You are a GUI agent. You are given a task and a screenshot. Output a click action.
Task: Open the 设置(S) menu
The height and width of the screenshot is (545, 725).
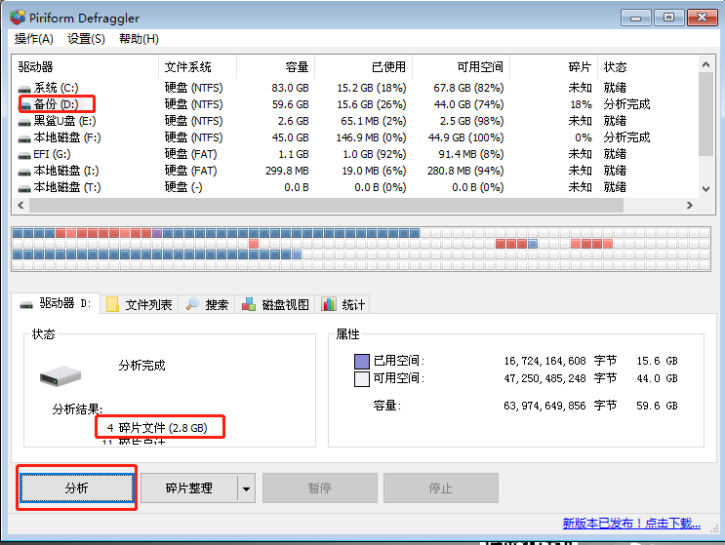[86, 39]
